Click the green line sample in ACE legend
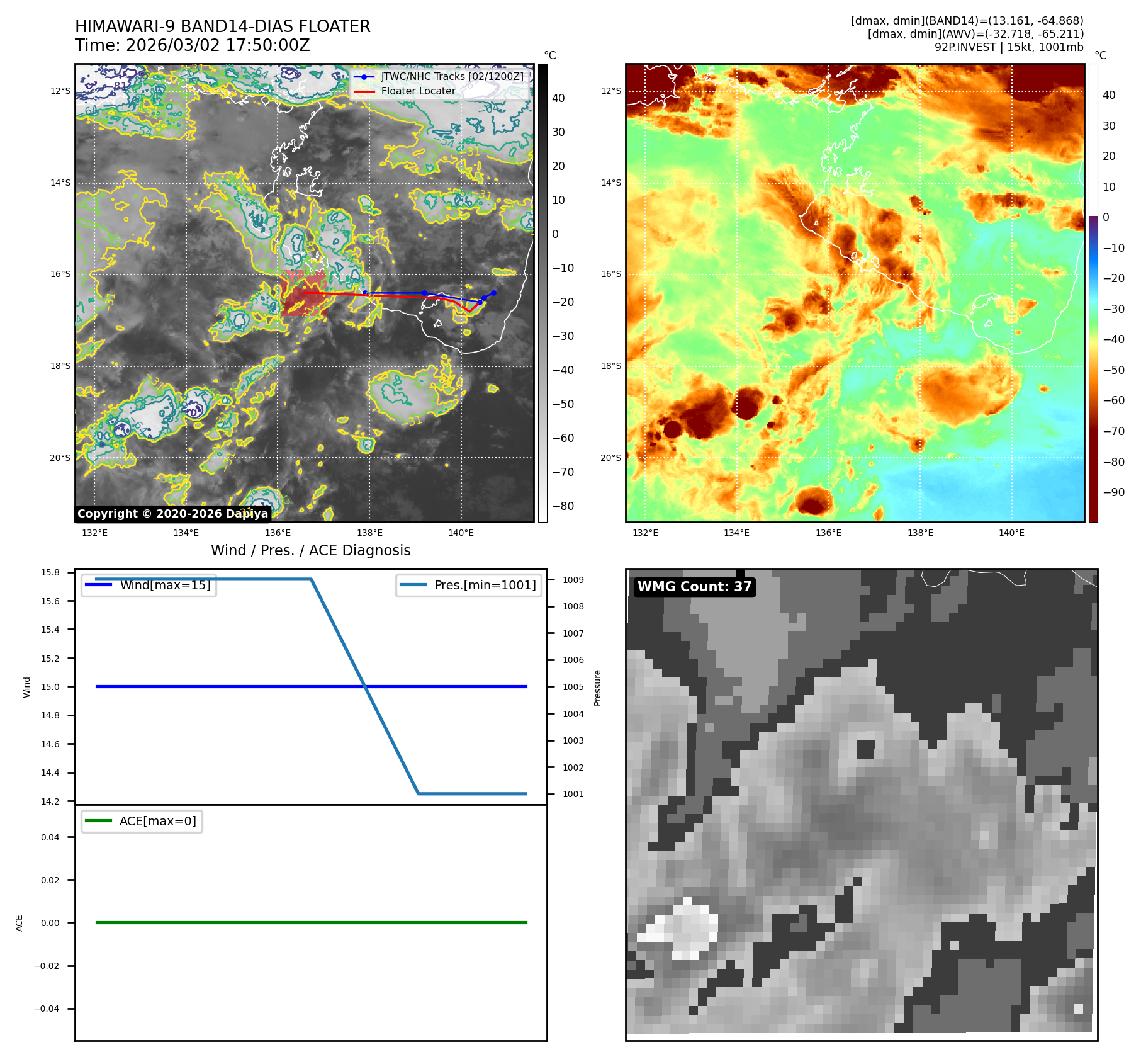The width and height of the screenshot is (1141, 1064). tap(98, 821)
